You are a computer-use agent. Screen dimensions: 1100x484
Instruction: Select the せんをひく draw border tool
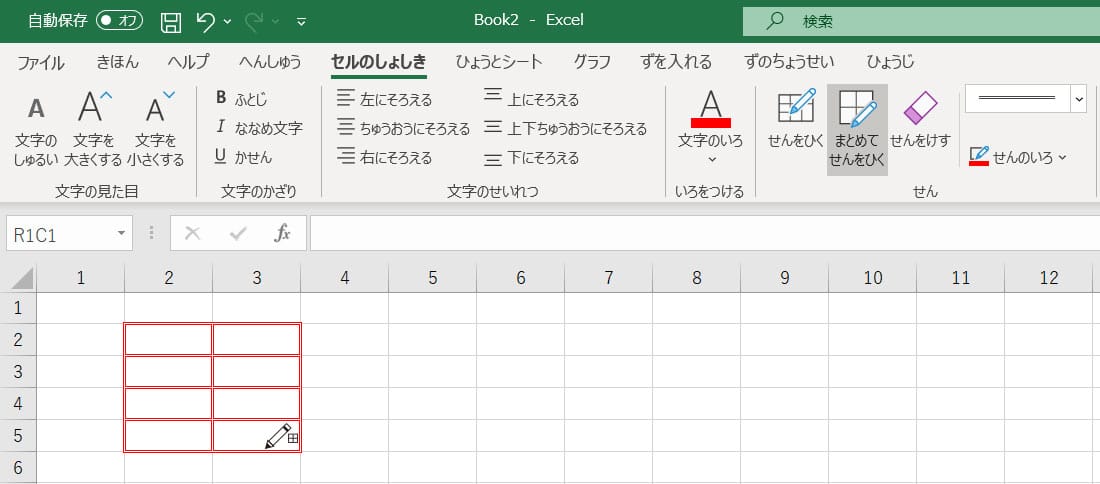pos(796,119)
